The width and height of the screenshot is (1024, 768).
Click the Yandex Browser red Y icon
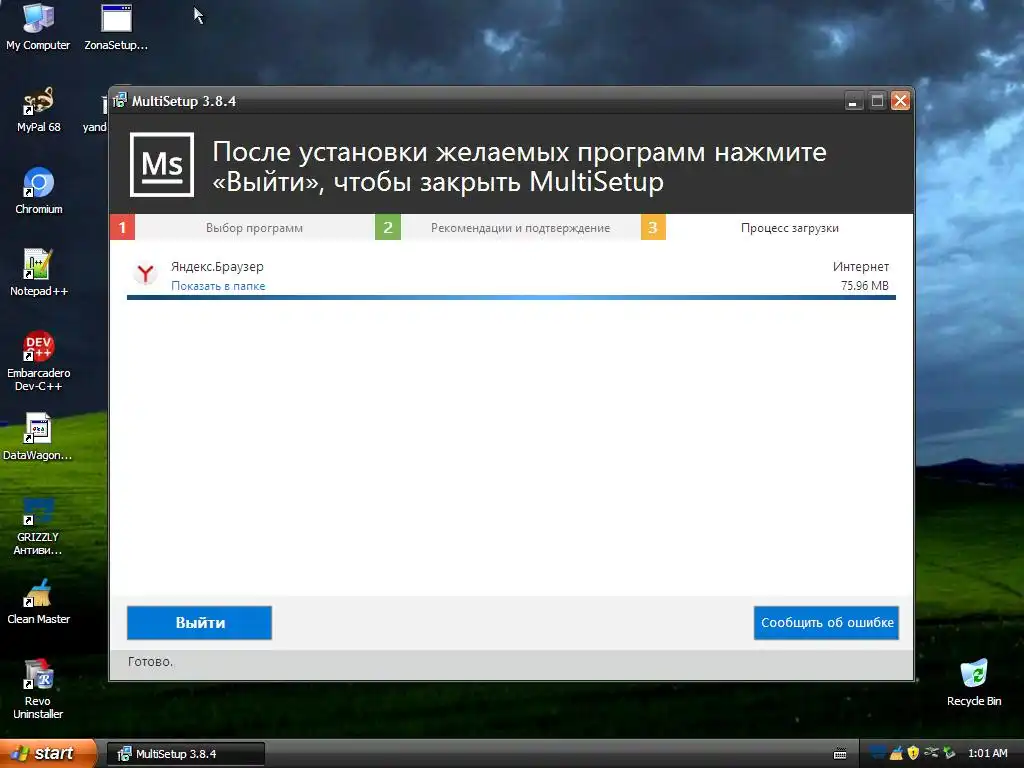[x=146, y=274]
